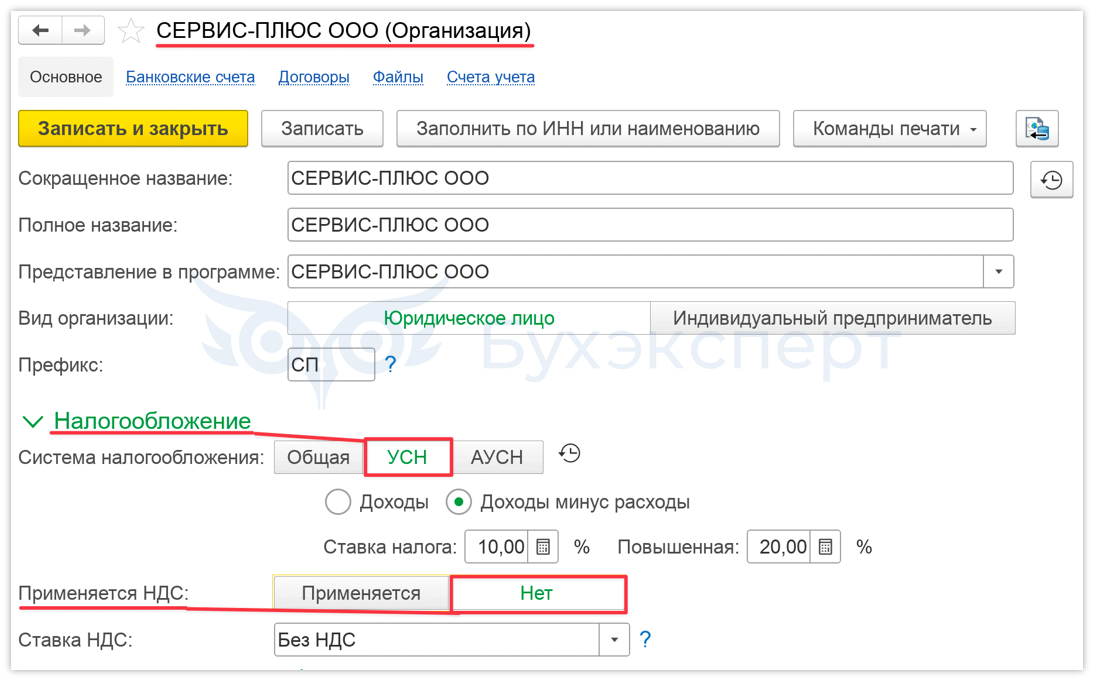Open the Файлы tab
This screenshot has height=681, width=1094.
click(x=398, y=77)
